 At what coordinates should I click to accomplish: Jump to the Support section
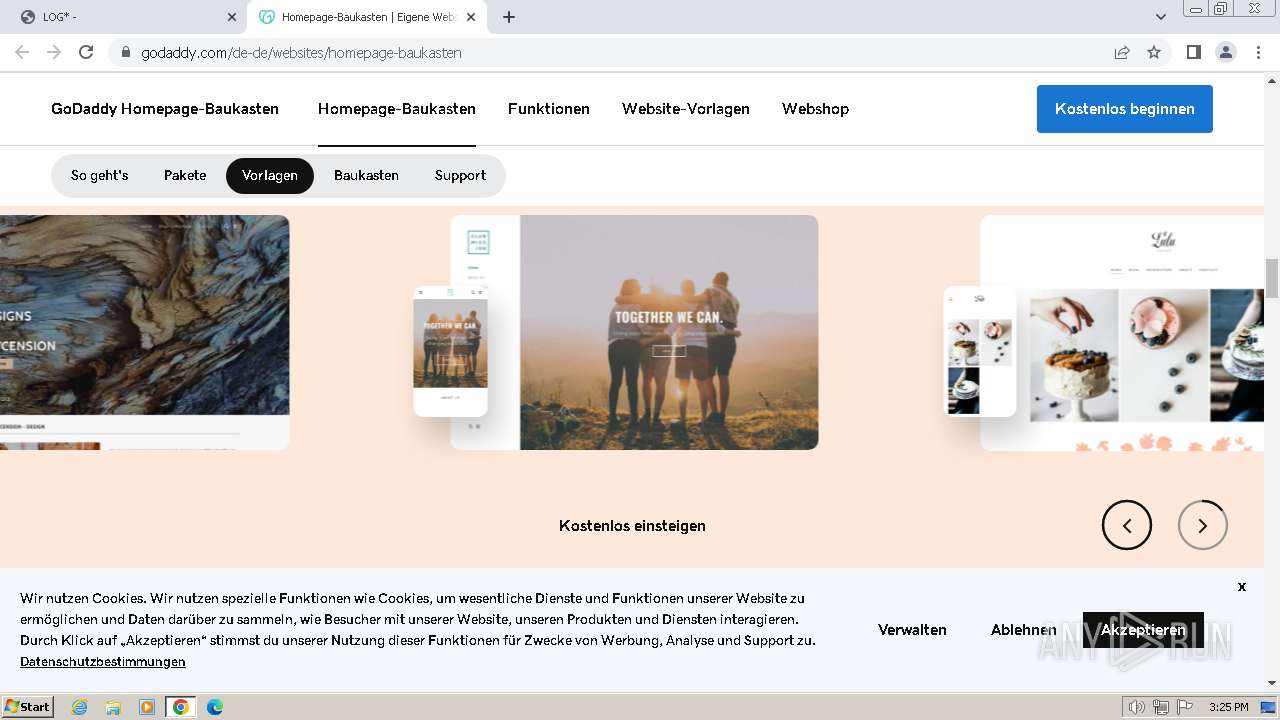tap(460, 175)
